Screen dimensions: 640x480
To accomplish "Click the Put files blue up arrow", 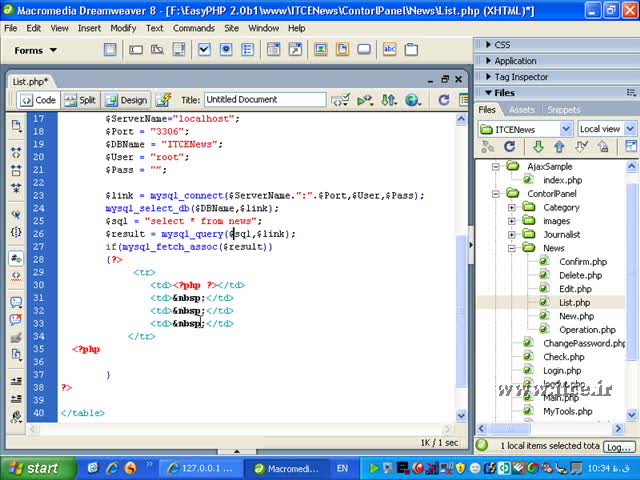I will (x=557, y=147).
